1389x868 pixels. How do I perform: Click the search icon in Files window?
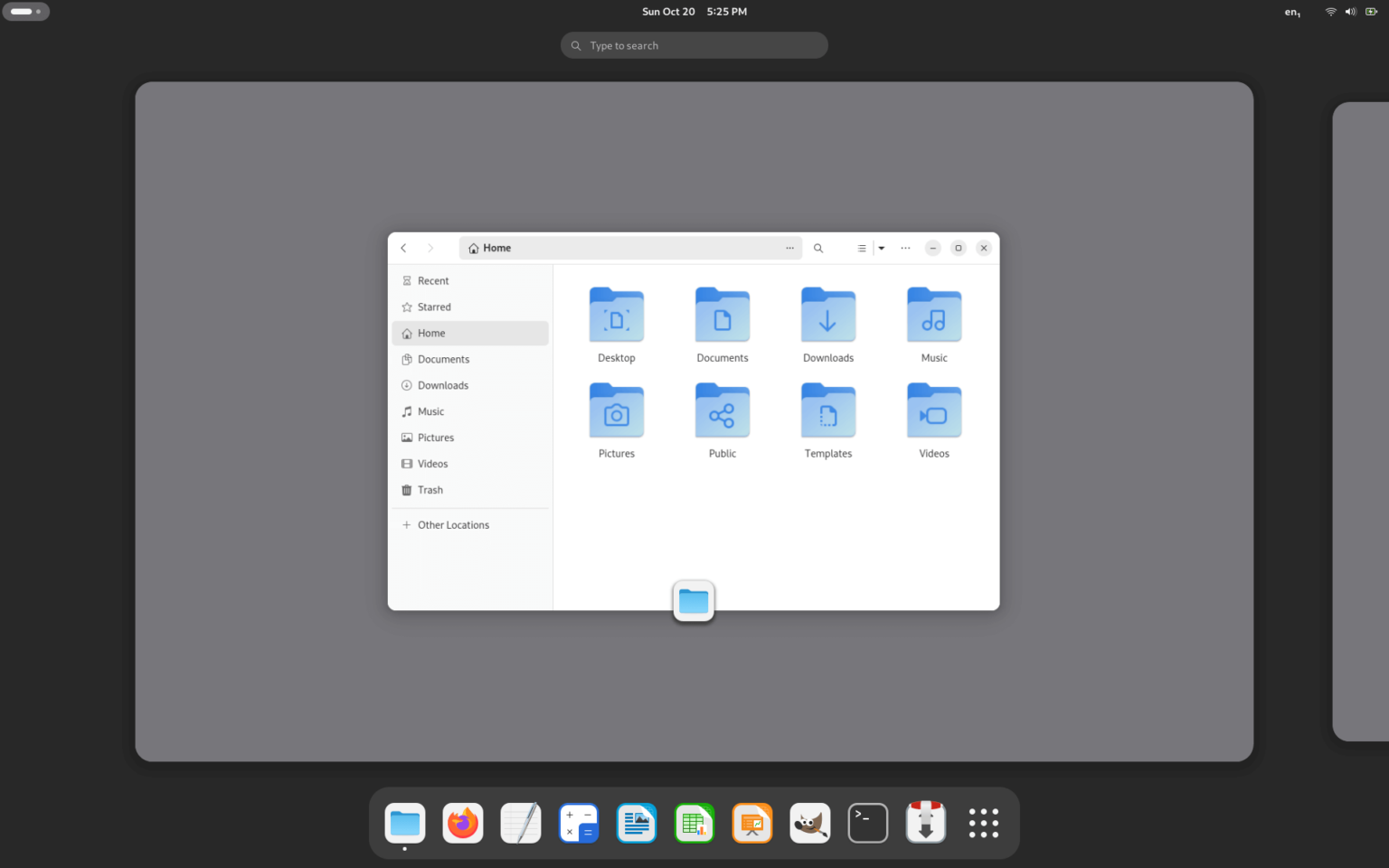click(x=818, y=248)
